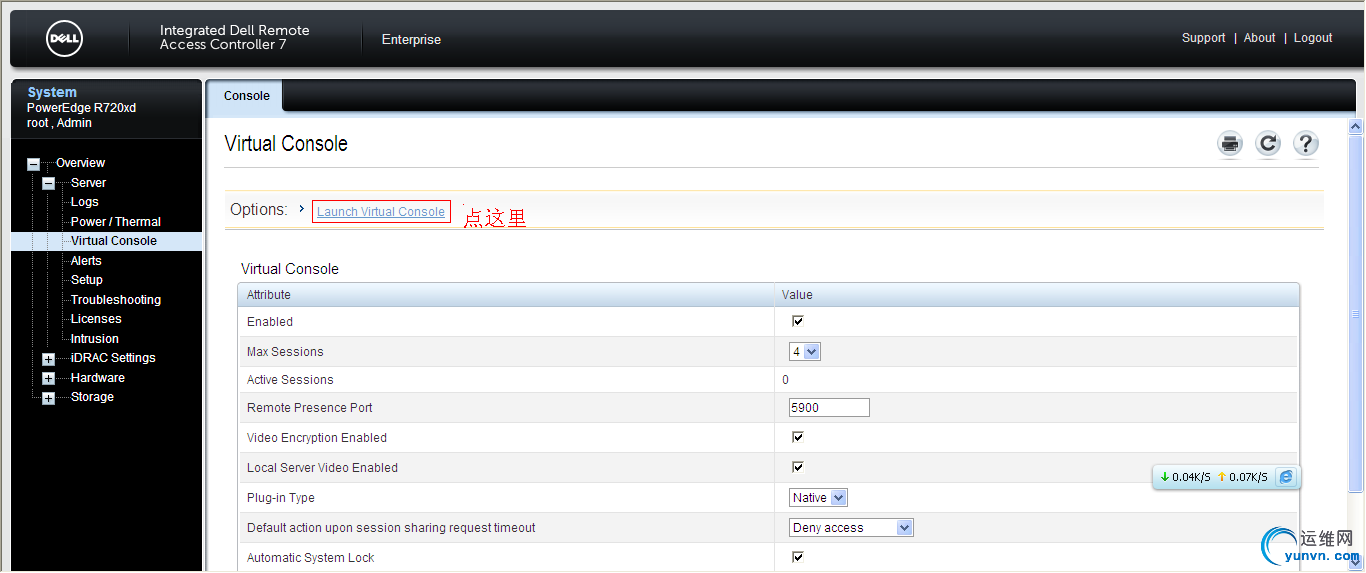Click the Active Sessions row label

click(290, 380)
